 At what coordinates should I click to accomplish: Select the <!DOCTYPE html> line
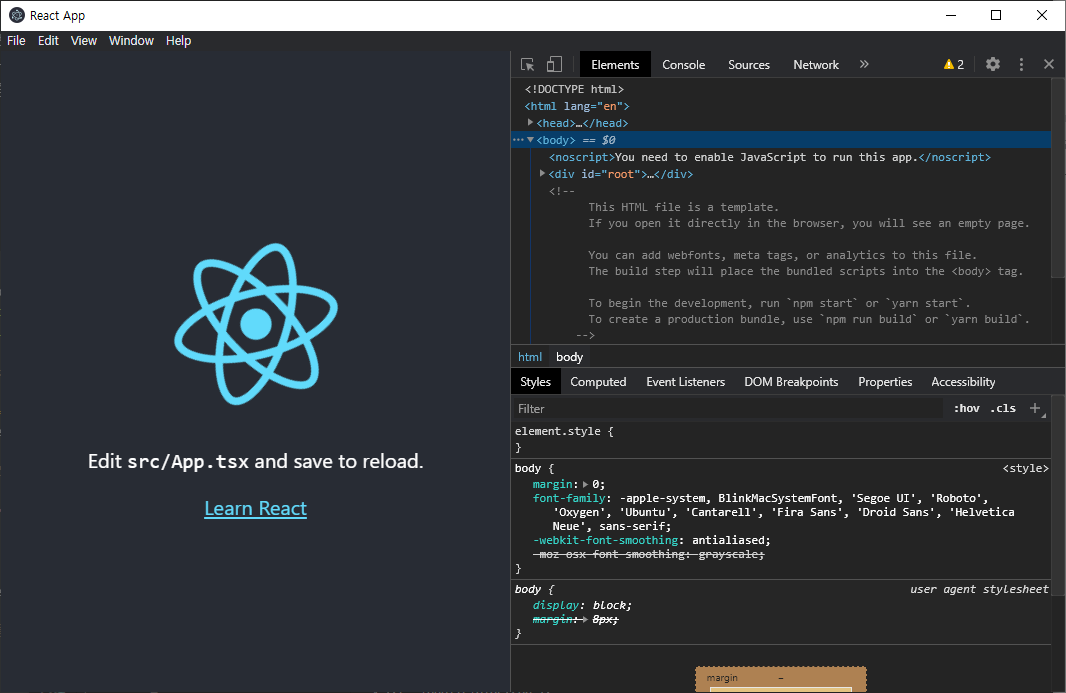[574, 89]
